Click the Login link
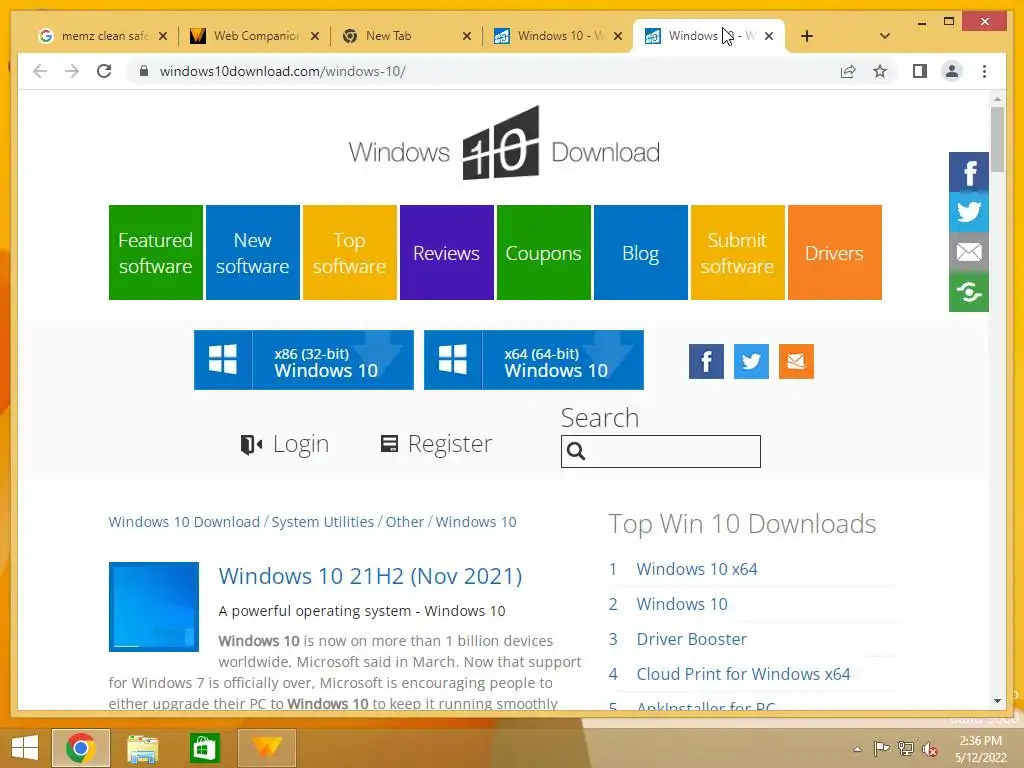The image size is (1024, 768). coord(285,444)
